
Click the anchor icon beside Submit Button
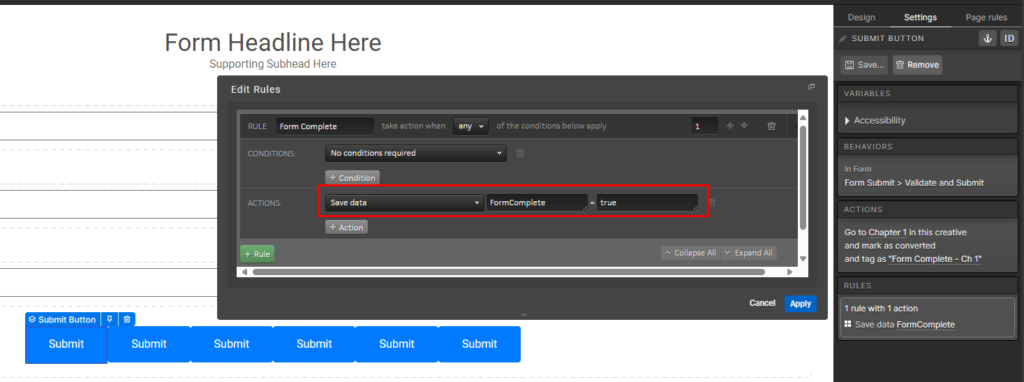point(987,39)
